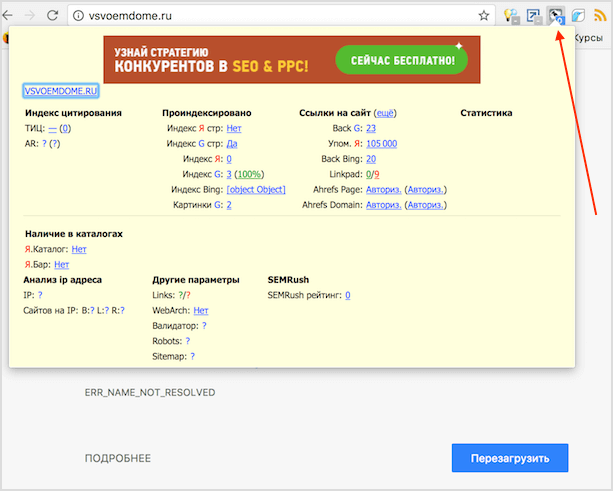Click the 'Наличие в каталогах' heading
This screenshot has height=491, width=613.
click(73, 234)
